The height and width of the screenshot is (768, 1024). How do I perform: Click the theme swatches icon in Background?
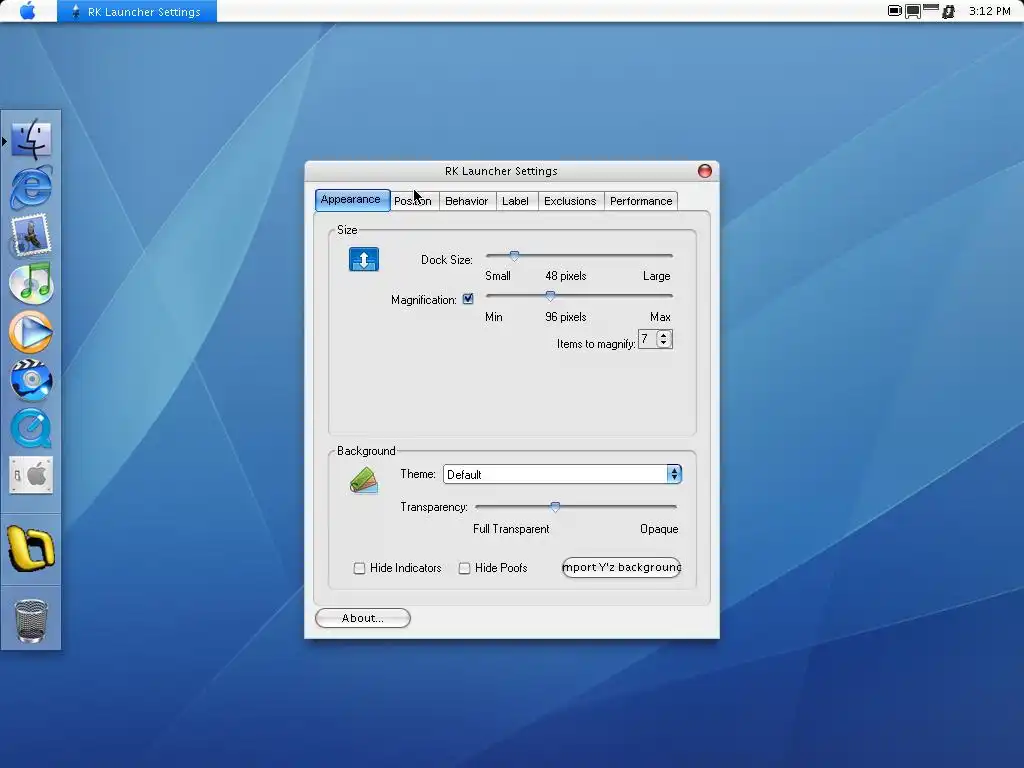[x=364, y=481]
